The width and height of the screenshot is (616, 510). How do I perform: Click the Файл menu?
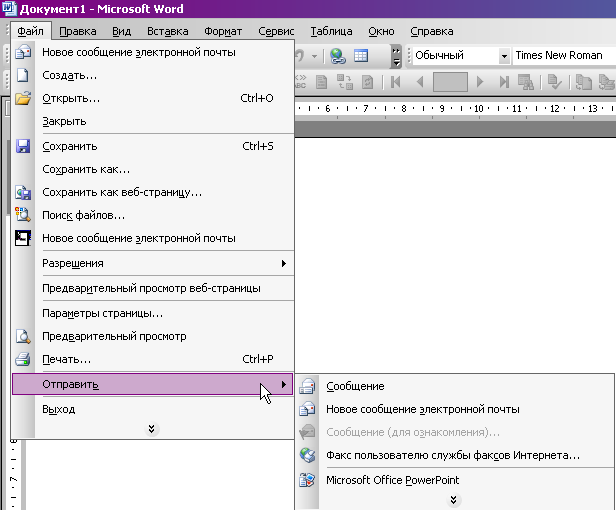31,31
